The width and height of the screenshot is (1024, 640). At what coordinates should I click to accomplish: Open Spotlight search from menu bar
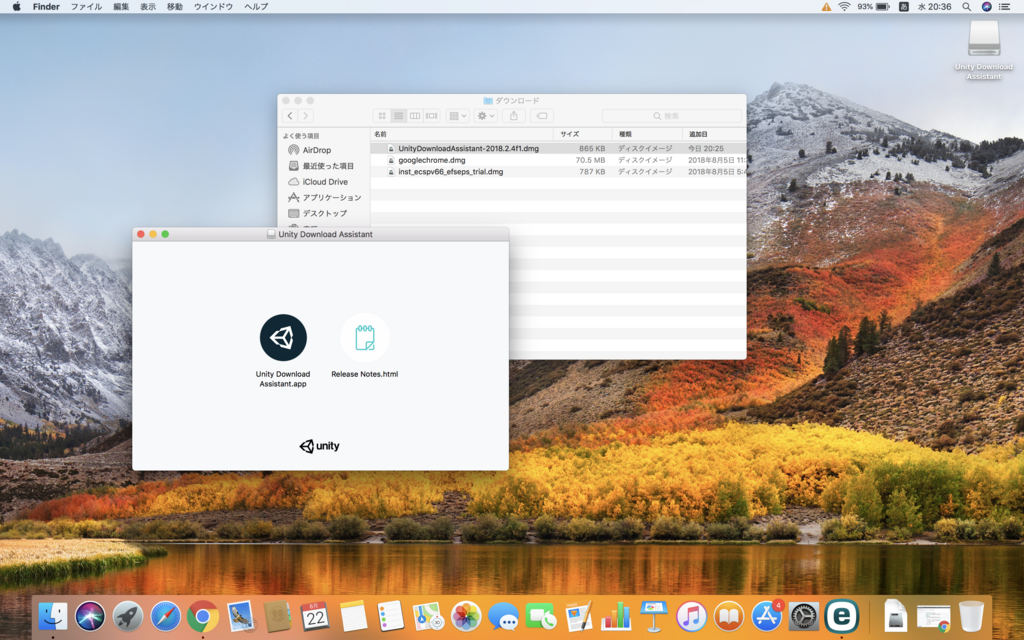pyautogui.click(x=967, y=7)
